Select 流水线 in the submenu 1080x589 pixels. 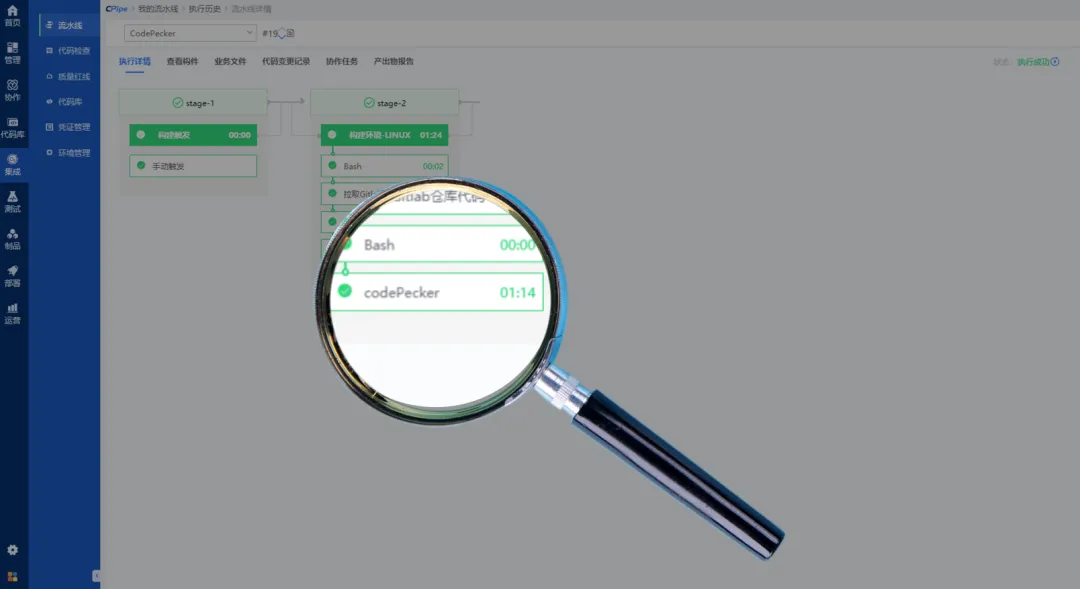click(70, 25)
